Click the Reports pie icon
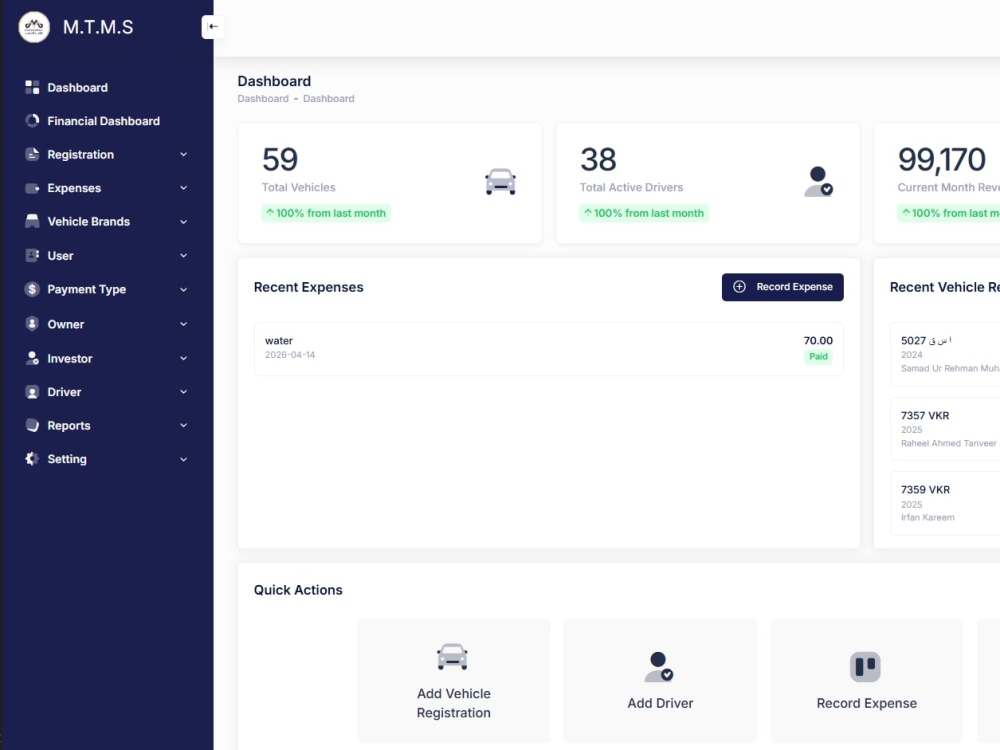The image size is (1000, 750). (32, 425)
